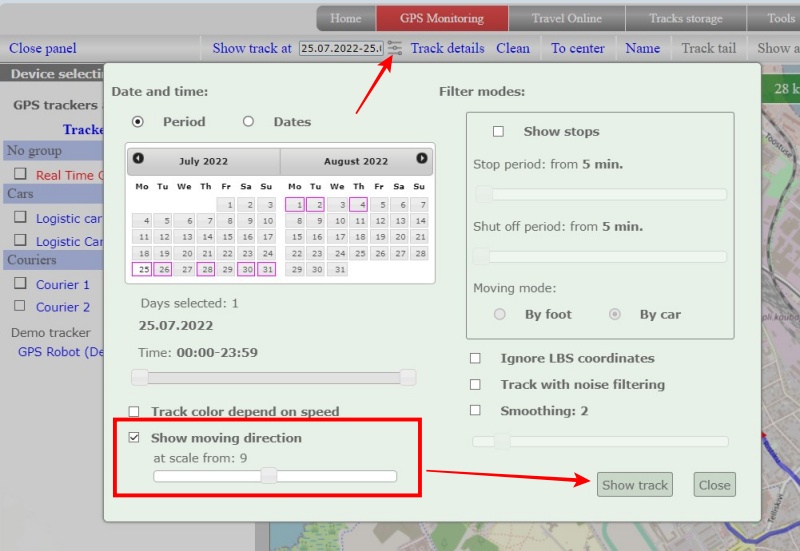
Task: Enable Track with noise filtering
Action: (476, 384)
